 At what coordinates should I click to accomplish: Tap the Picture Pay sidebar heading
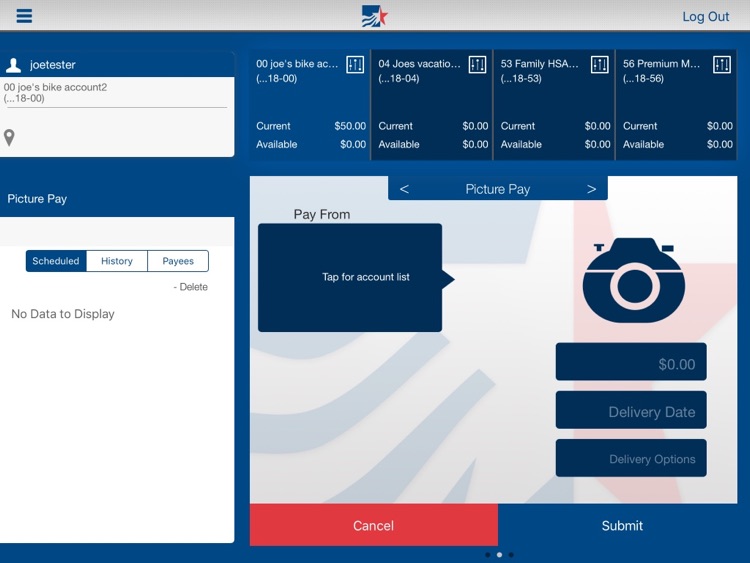click(37, 199)
